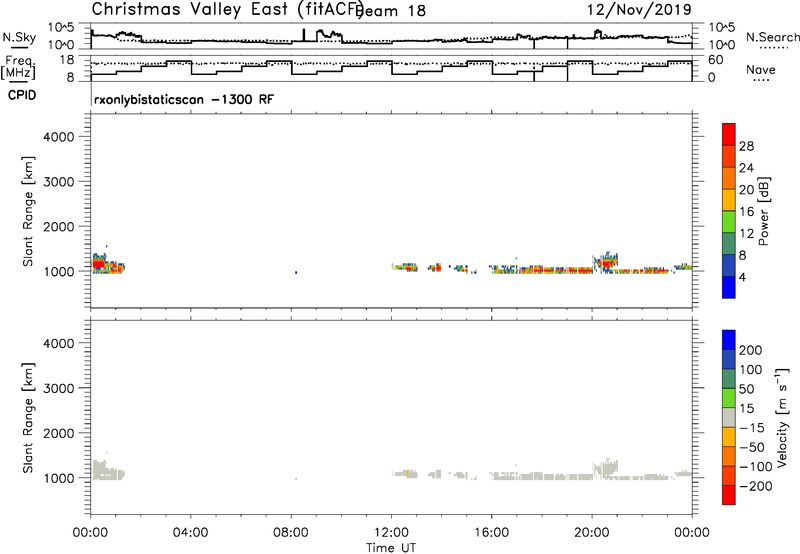The width and height of the screenshot is (800, 554).
Task: Pick the Velocity colorbar segment between -15 and -50
Action: coord(729,437)
